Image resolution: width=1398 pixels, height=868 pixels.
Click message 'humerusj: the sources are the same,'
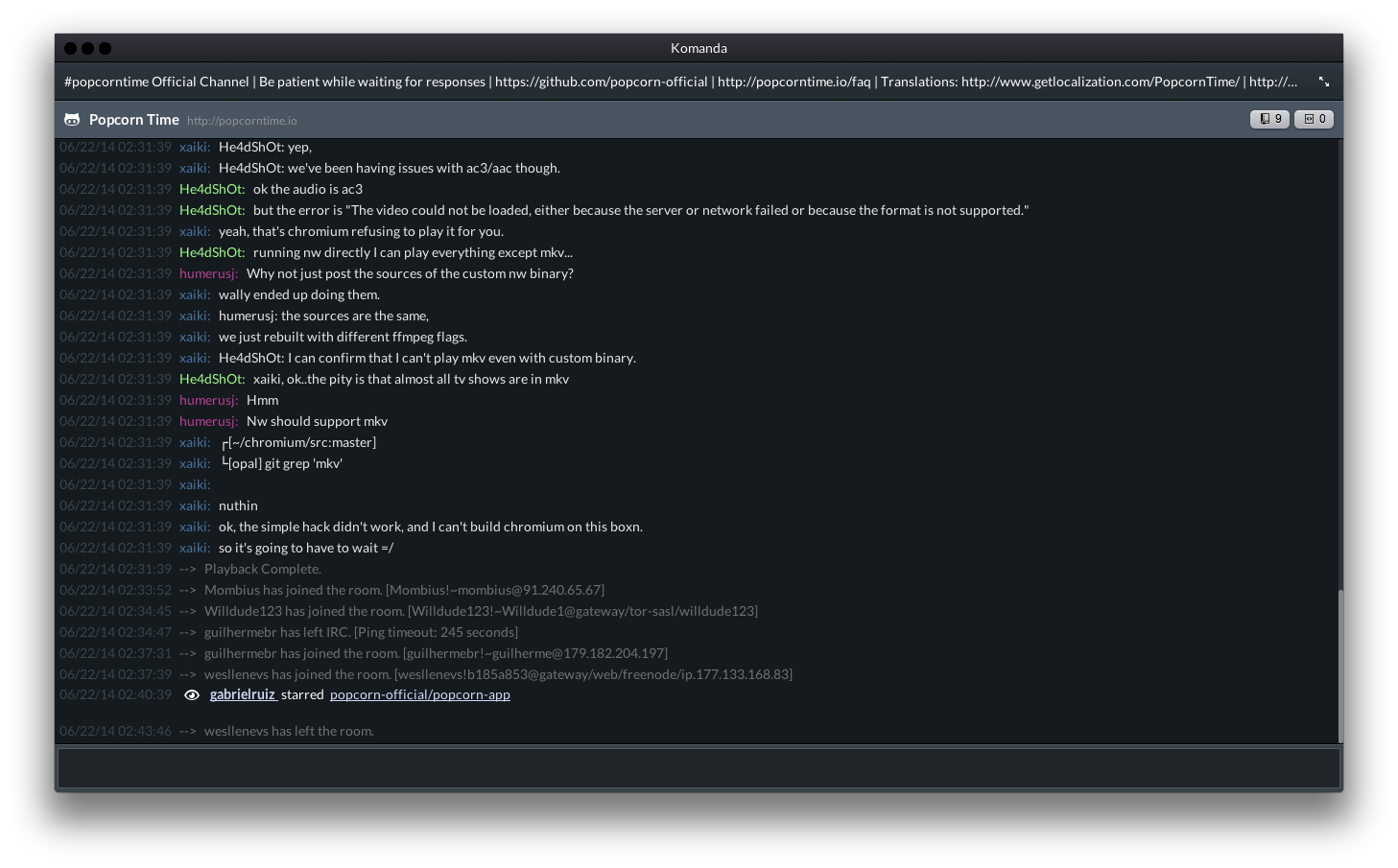(x=323, y=316)
